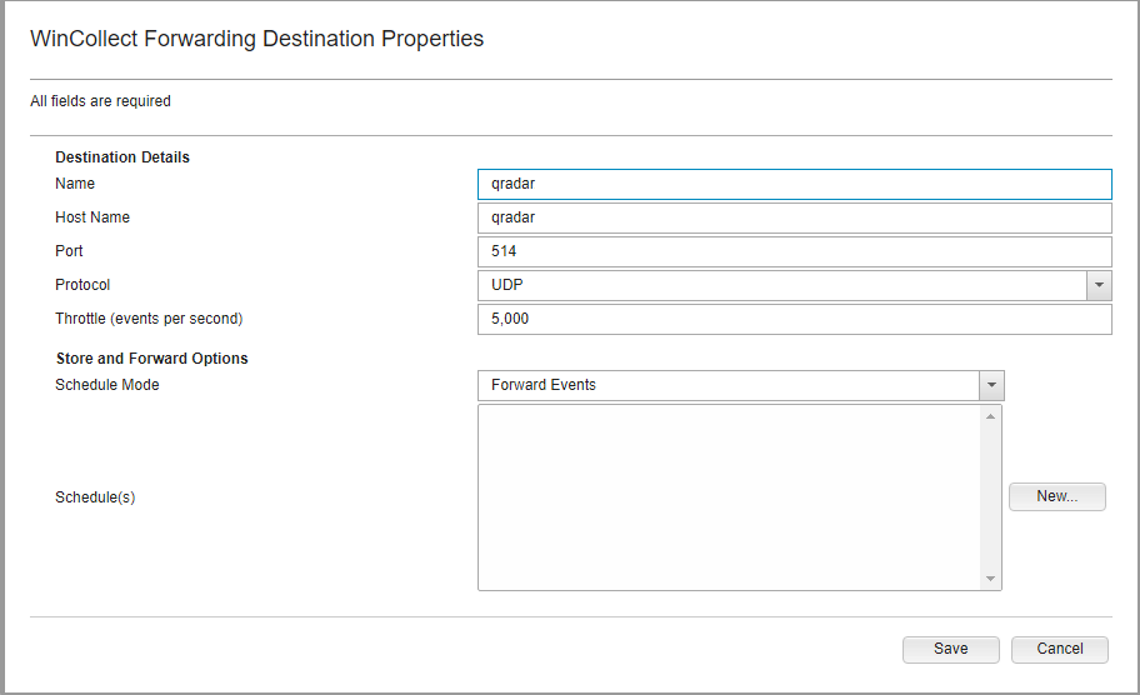Open the Protocol dropdown arrow
This screenshot has height=695, width=1140.
pyautogui.click(x=1099, y=285)
